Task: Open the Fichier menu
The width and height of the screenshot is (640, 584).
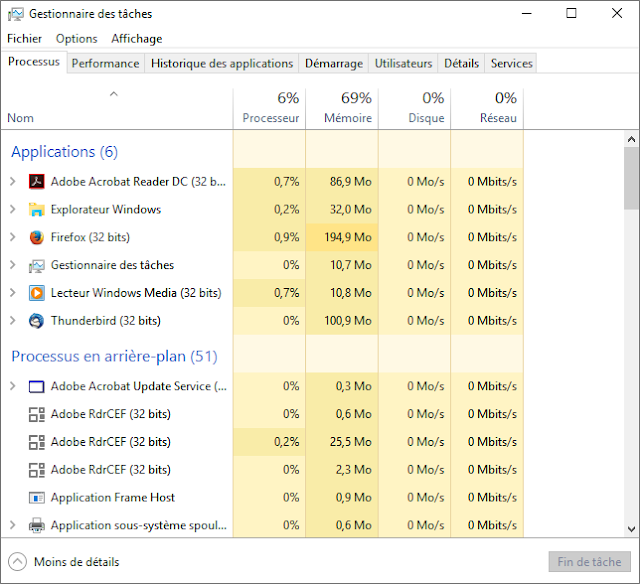Action: pos(24,39)
